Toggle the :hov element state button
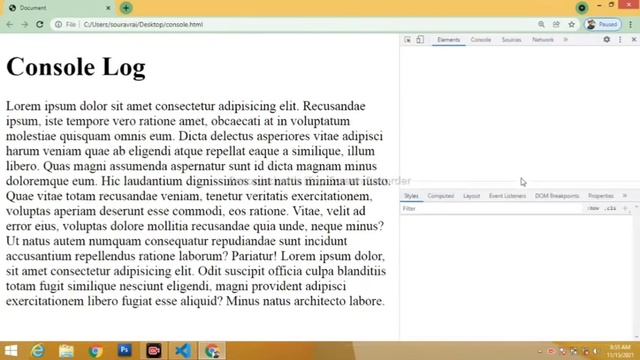This screenshot has height=360, width=640. (593, 209)
